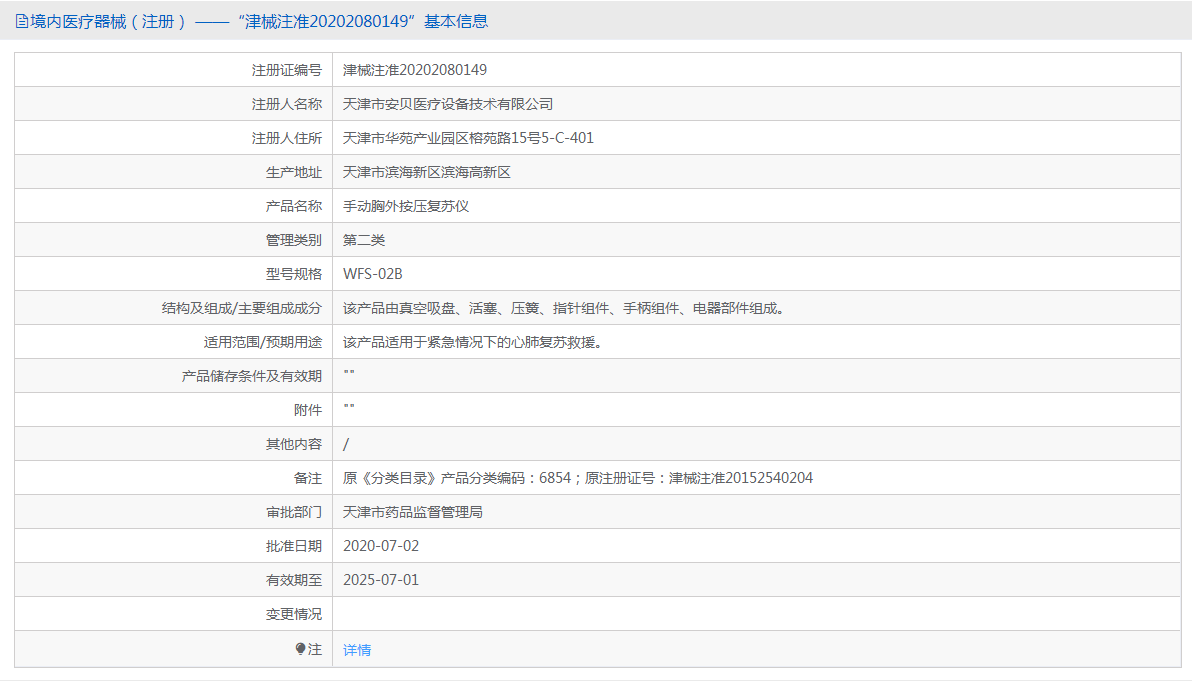Select address 天津市华苑产业园区榕苑路15号5-C-401
This screenshot has width=1192, height=686.
pyautogui.click(x=468, y=138)
